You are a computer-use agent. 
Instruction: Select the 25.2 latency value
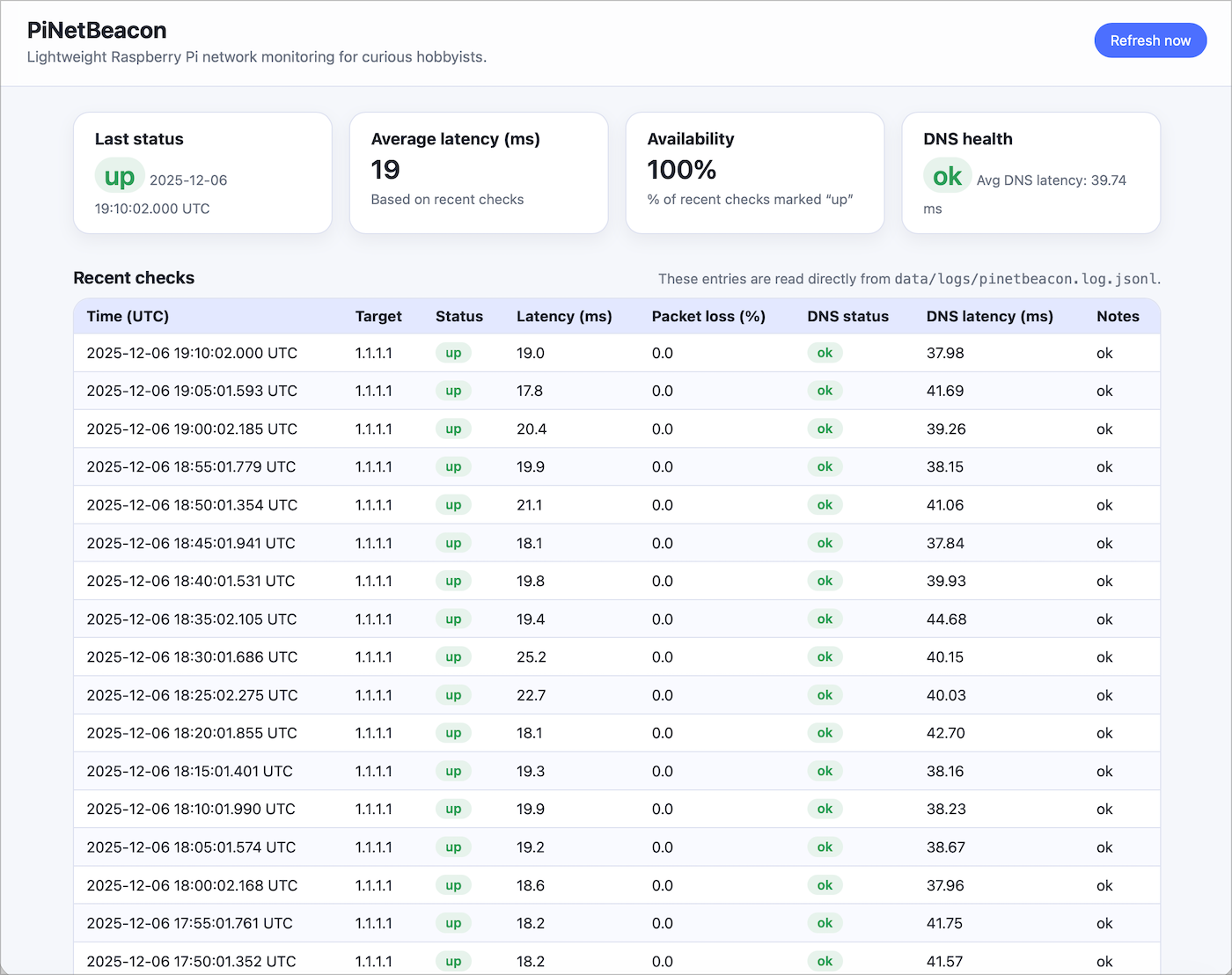point(531,656)
